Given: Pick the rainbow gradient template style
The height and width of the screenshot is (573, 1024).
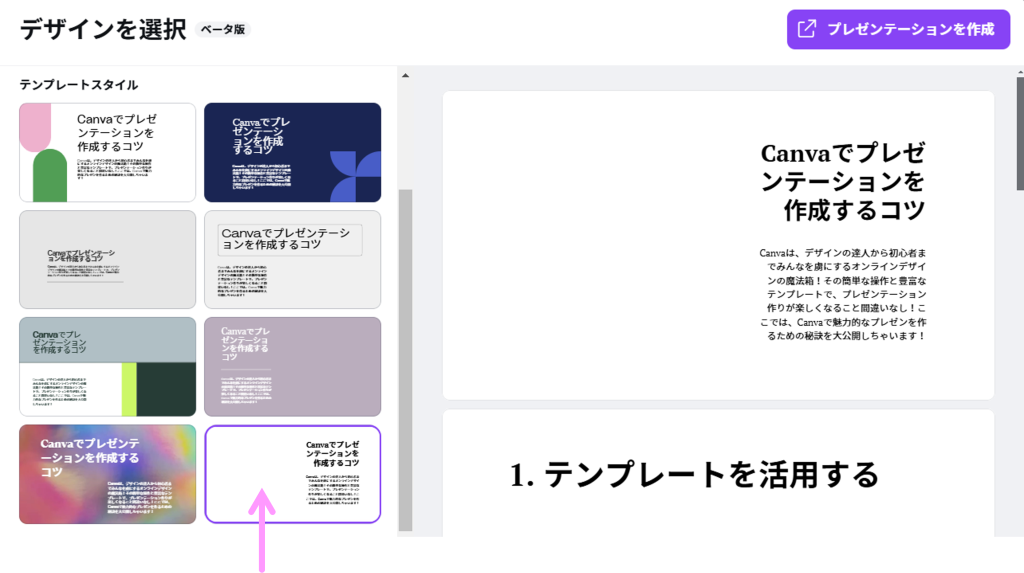Looking at the screenshot, I should point(107,474).
